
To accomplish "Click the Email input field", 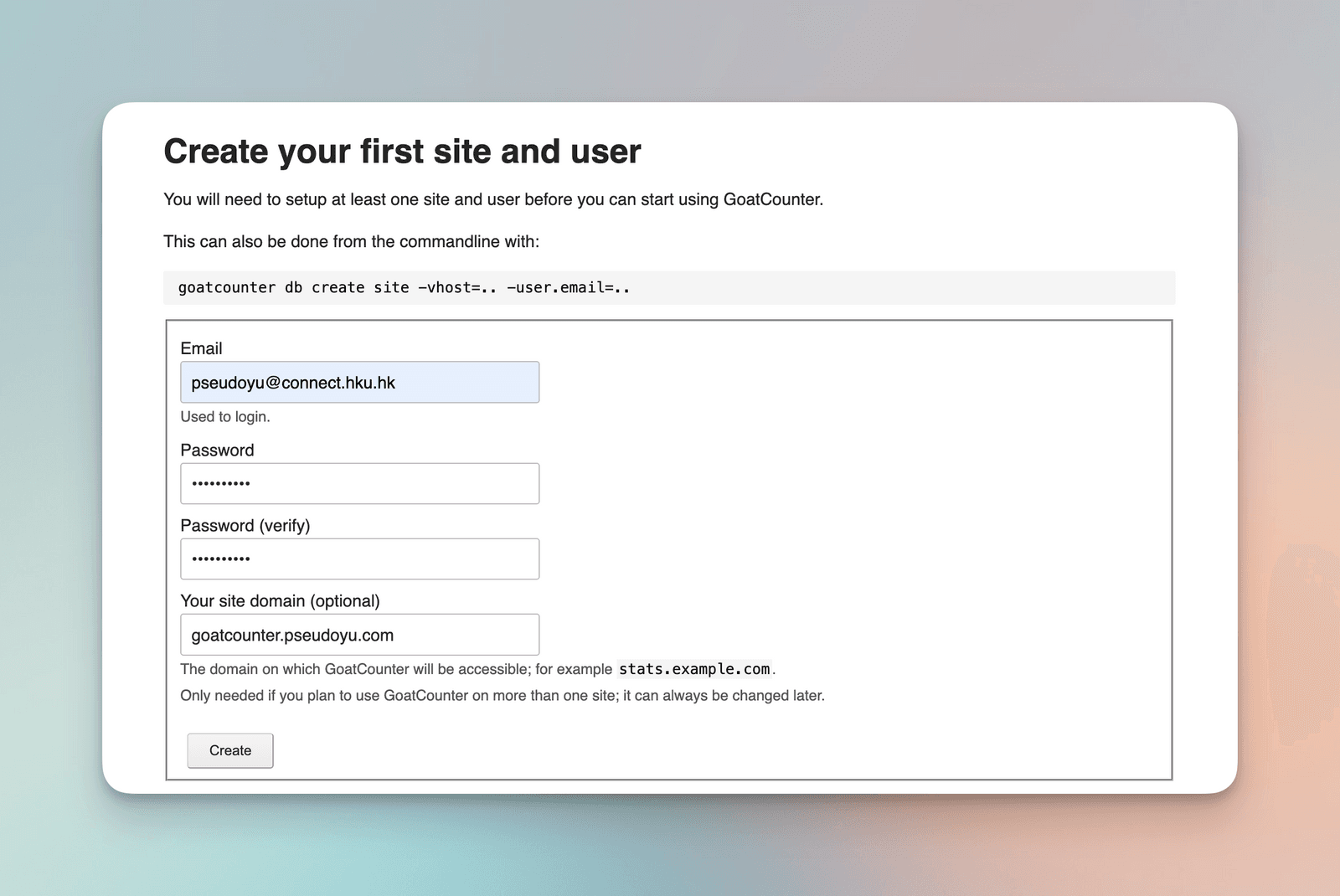I will click(x=359, y=382).
